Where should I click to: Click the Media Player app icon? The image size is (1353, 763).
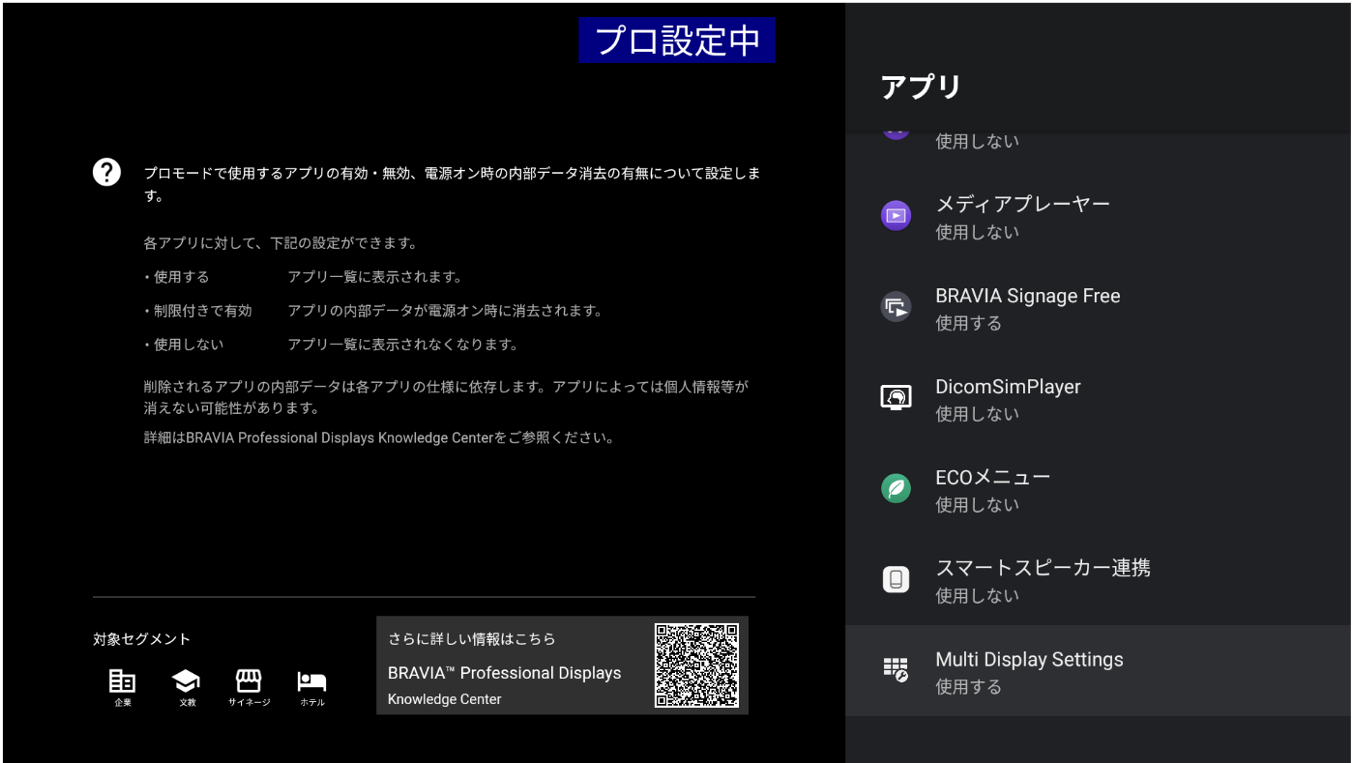click(896, 216)
